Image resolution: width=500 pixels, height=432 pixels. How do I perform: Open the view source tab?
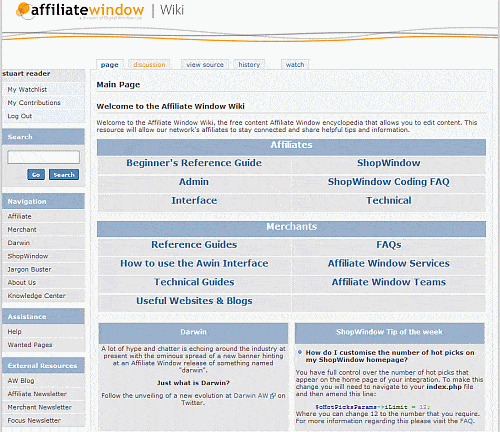(205, 64)
